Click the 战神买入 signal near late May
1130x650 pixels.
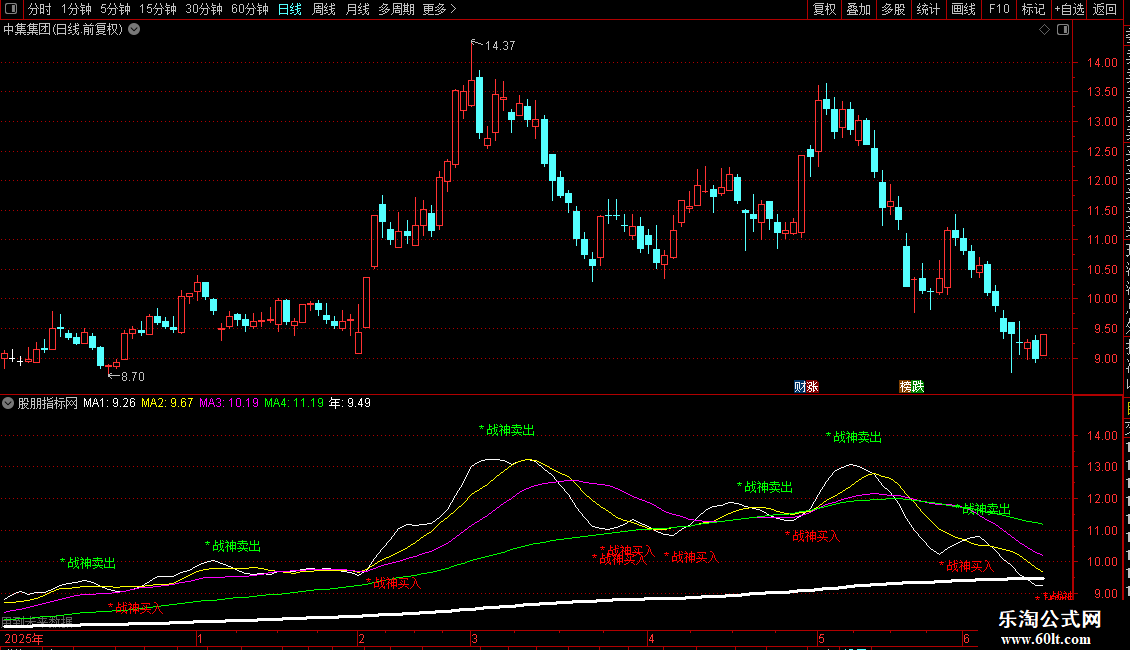(966, 566)
